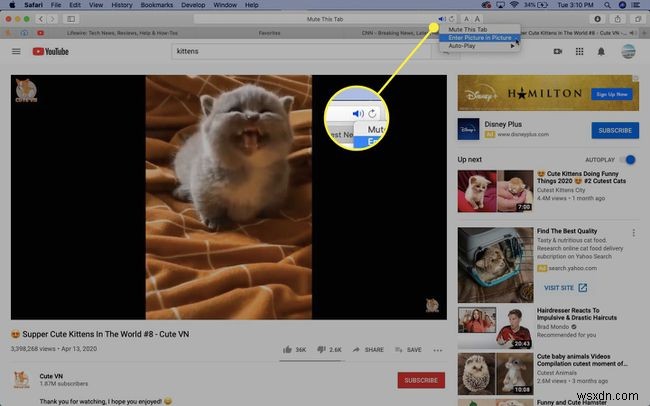
Task: Select Mute This Tab from the menu
Action: 480,29
